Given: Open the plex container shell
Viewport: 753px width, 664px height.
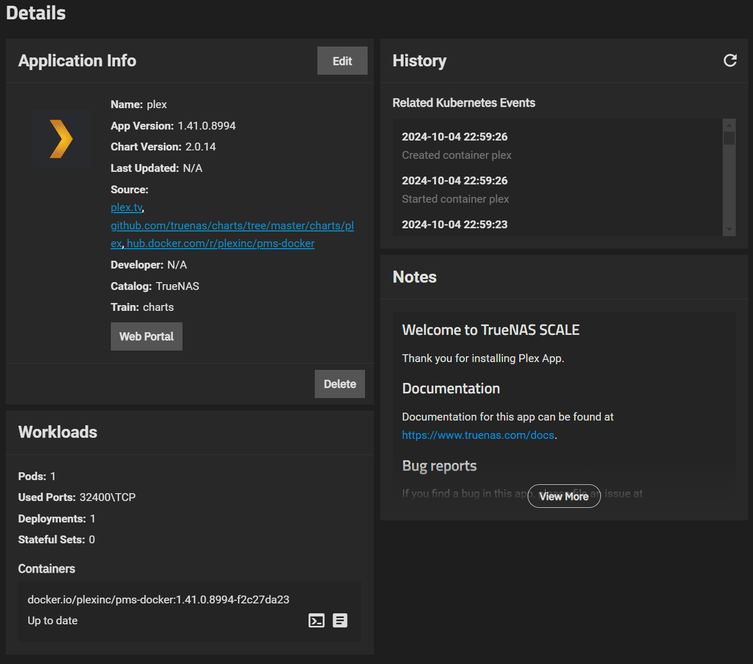Looking at the screenshot, I should pos(316,621).
